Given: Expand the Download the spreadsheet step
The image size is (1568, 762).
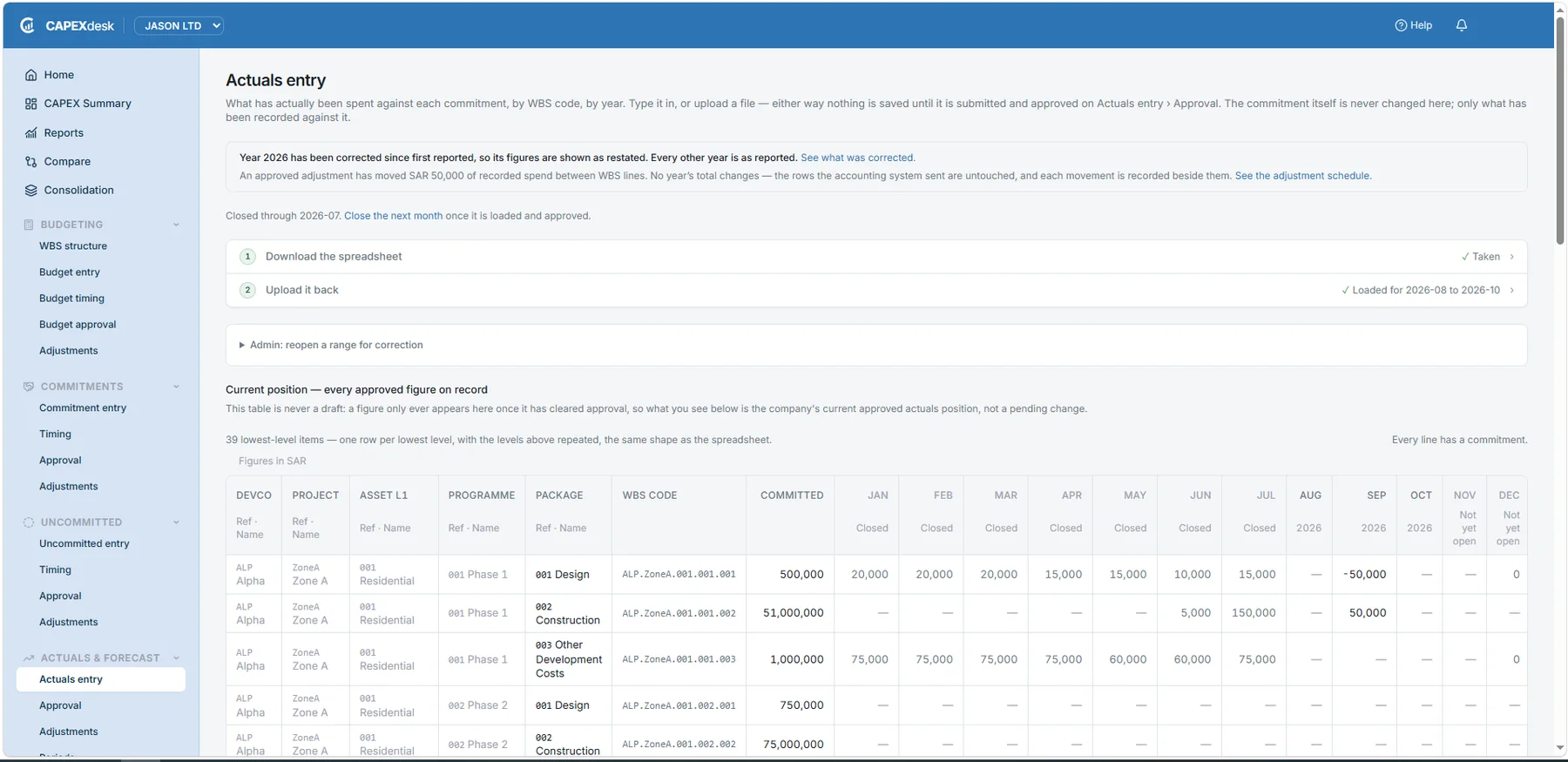Looking at the screenshot, I should 876,257.
